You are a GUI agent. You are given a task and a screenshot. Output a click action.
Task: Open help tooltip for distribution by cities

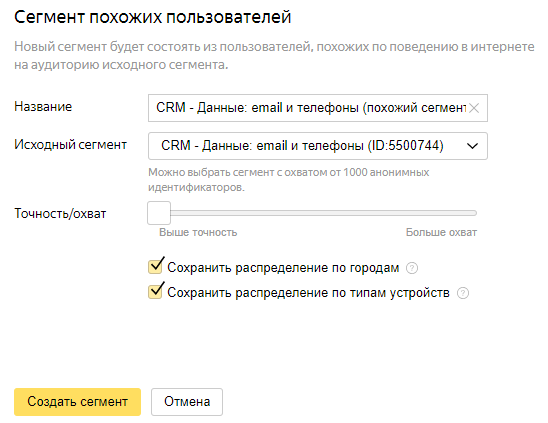pos(412,268)
